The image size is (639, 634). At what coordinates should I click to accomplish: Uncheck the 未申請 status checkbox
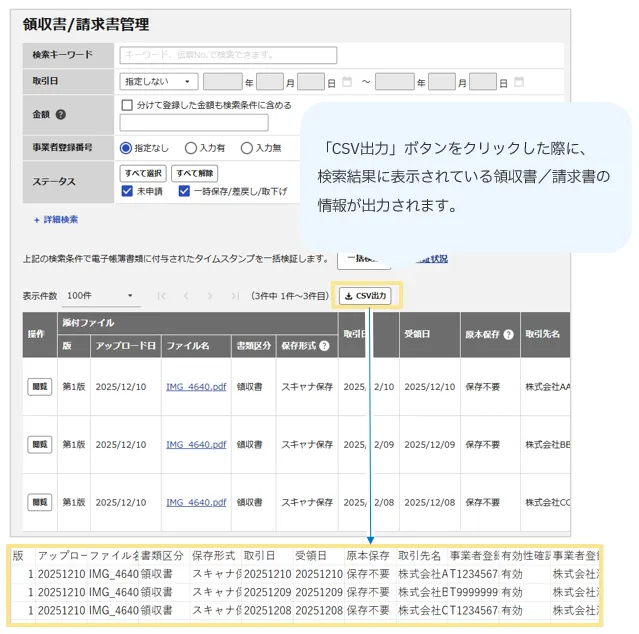click(127, 191)
